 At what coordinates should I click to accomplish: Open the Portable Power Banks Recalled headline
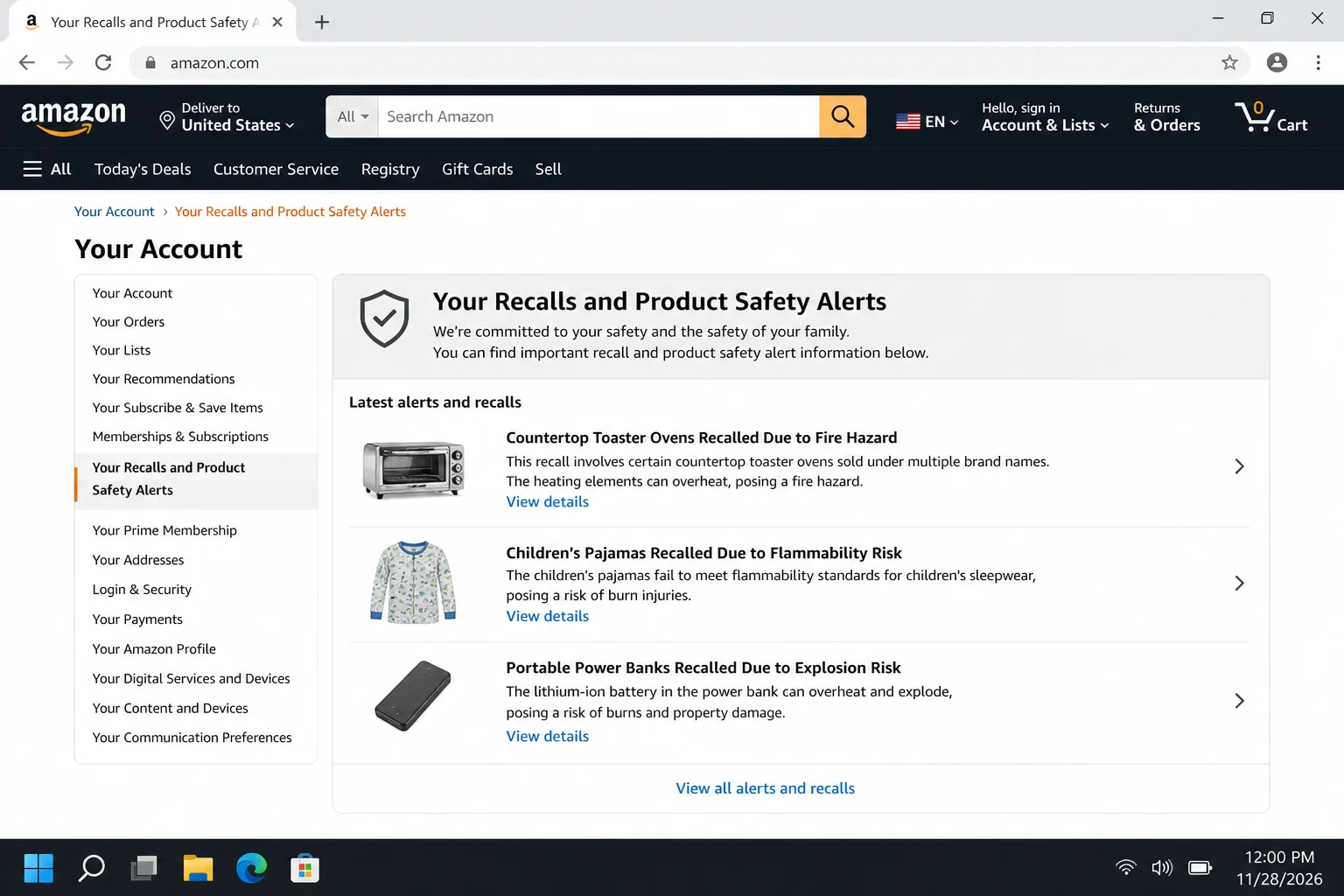(x=703, y=668)
